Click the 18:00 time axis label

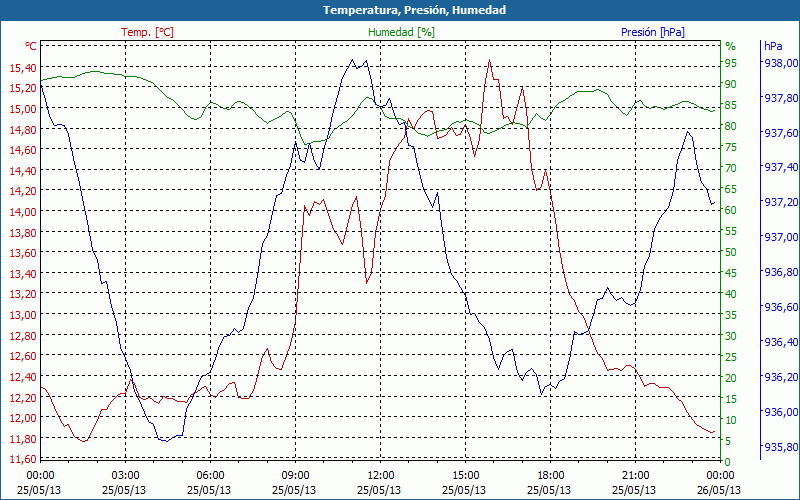pos(551,476)
